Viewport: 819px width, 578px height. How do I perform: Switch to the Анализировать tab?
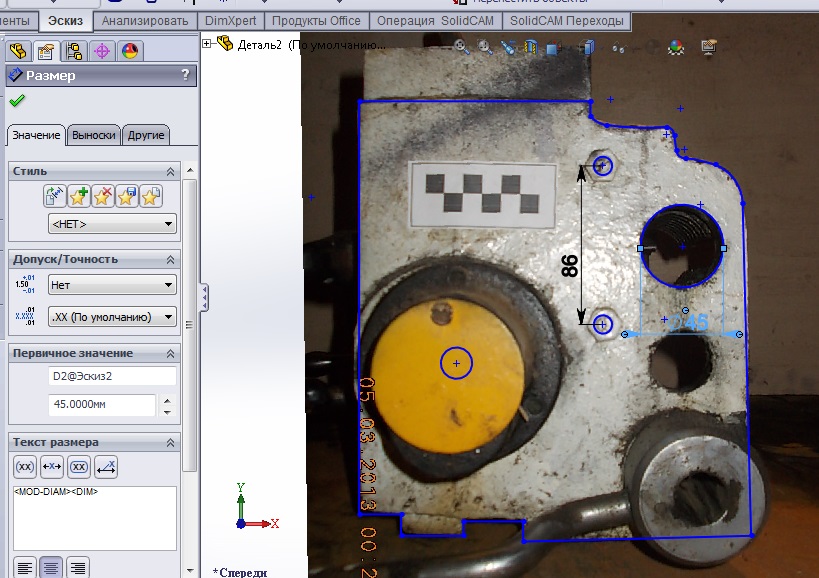(145, 21)
